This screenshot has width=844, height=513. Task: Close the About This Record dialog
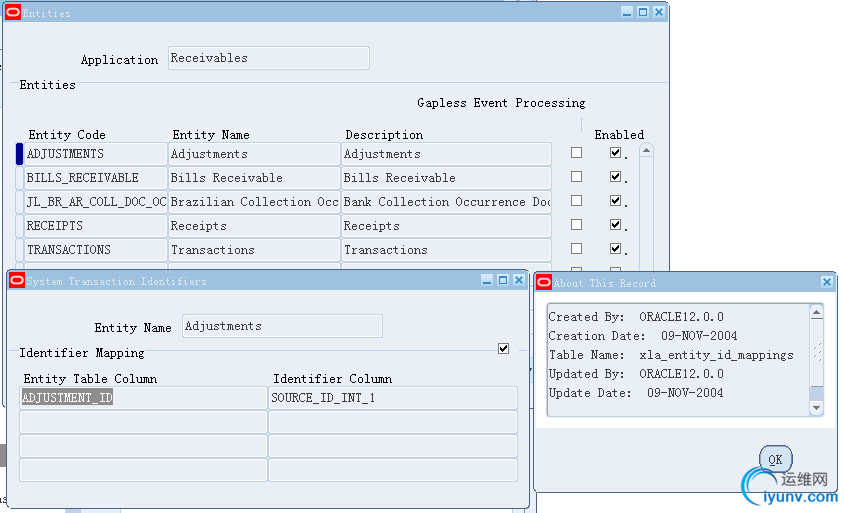827,282
